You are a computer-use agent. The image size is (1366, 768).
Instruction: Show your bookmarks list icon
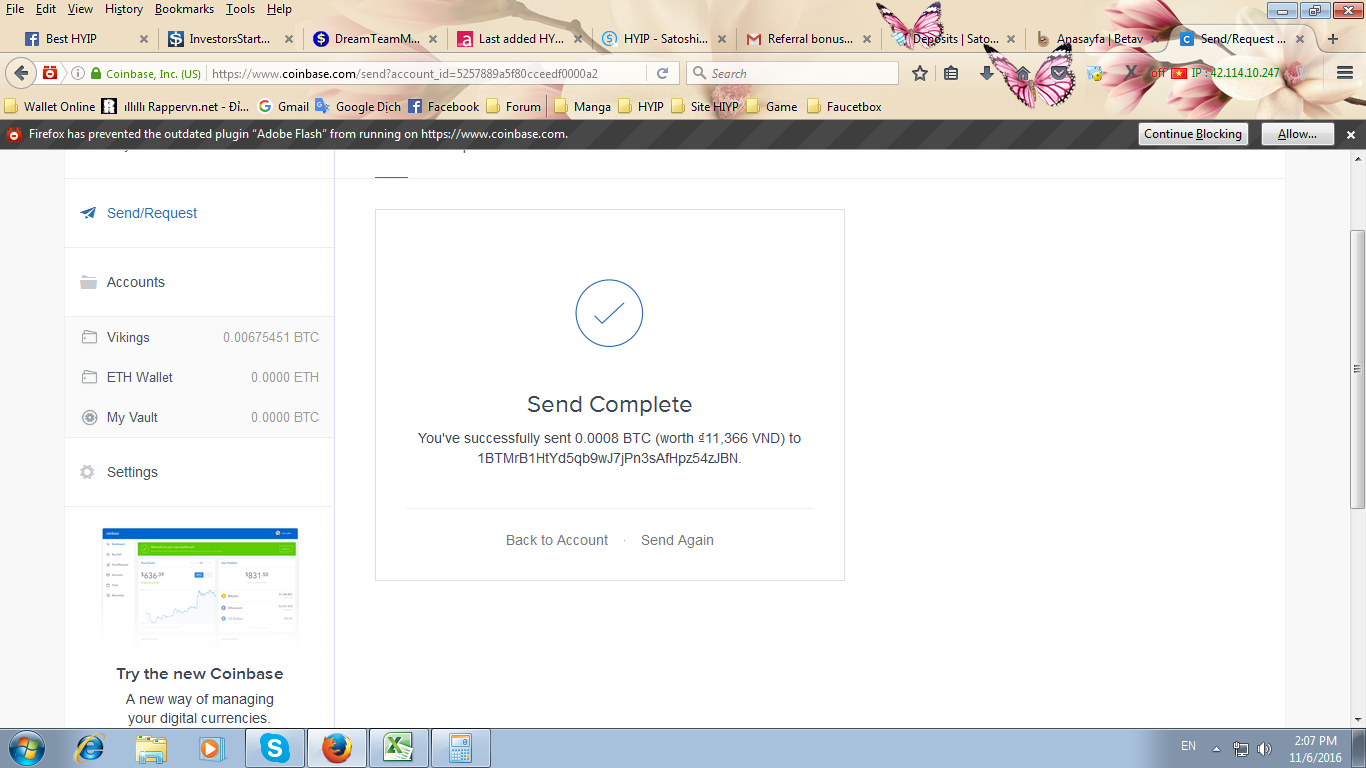[x=951, y=73]
